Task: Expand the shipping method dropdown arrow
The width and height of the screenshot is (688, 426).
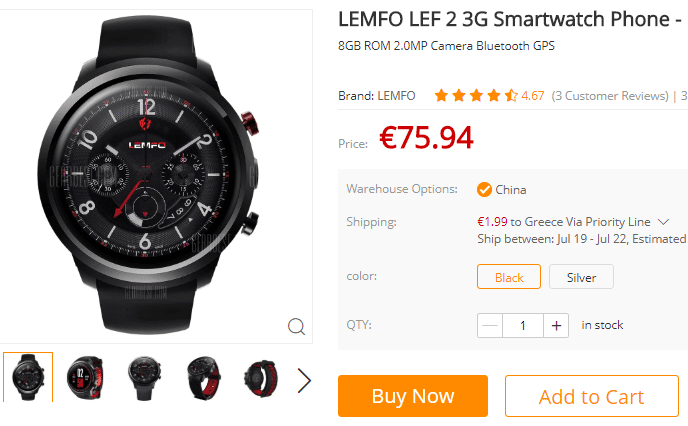Action: coord(663,222)
